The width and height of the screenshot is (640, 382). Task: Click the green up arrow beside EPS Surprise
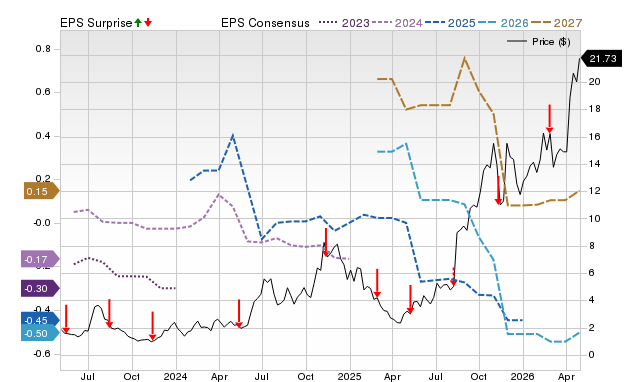pos(138,22)
